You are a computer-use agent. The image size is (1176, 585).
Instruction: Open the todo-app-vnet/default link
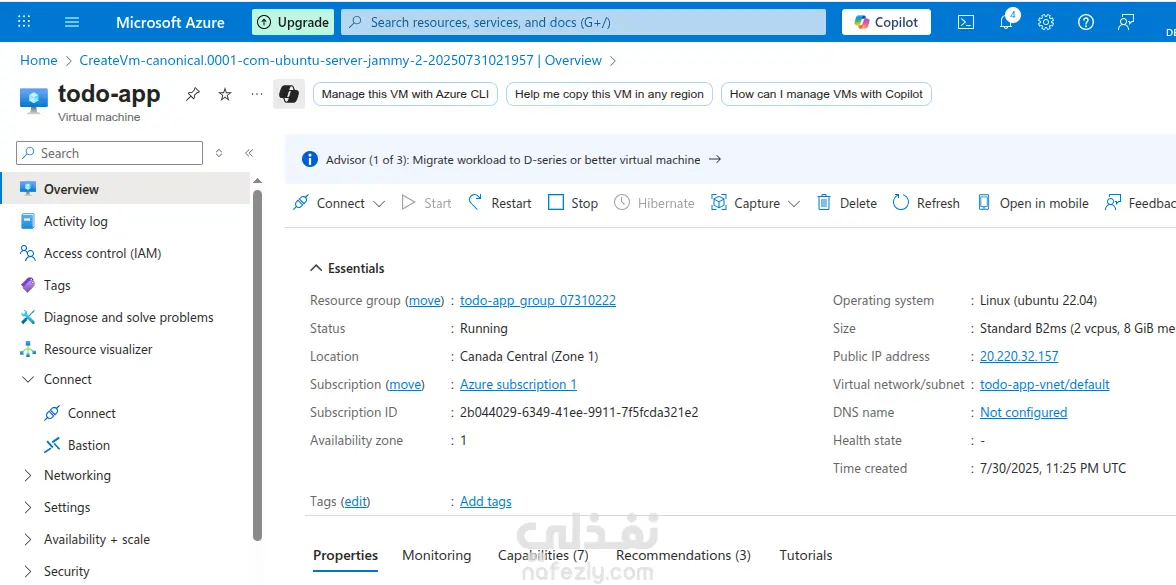(x=1045, y=385)
